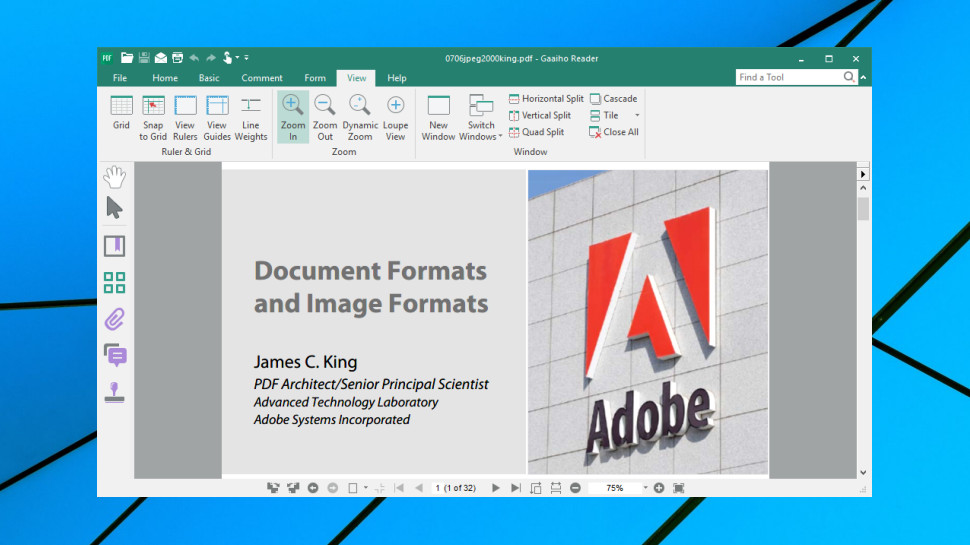The image size is (970, 545).
Task: Open the 75% zoom level dropdown
Action: (x=645, y=488)
